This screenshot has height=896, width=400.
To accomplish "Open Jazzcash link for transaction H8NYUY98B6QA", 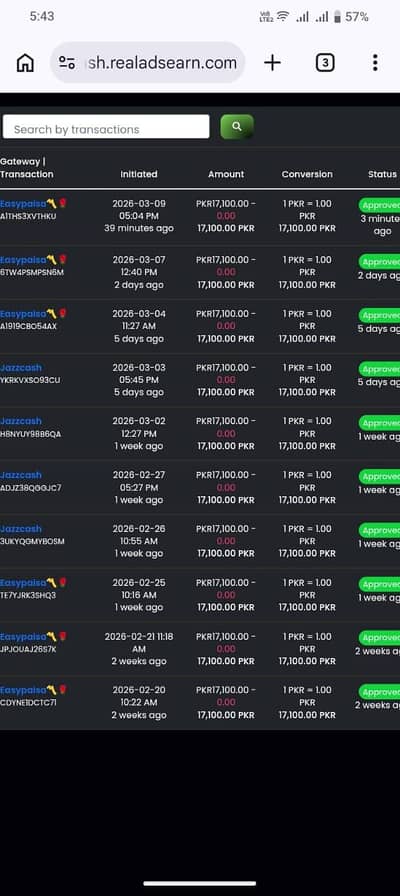I will pos(21,421).
